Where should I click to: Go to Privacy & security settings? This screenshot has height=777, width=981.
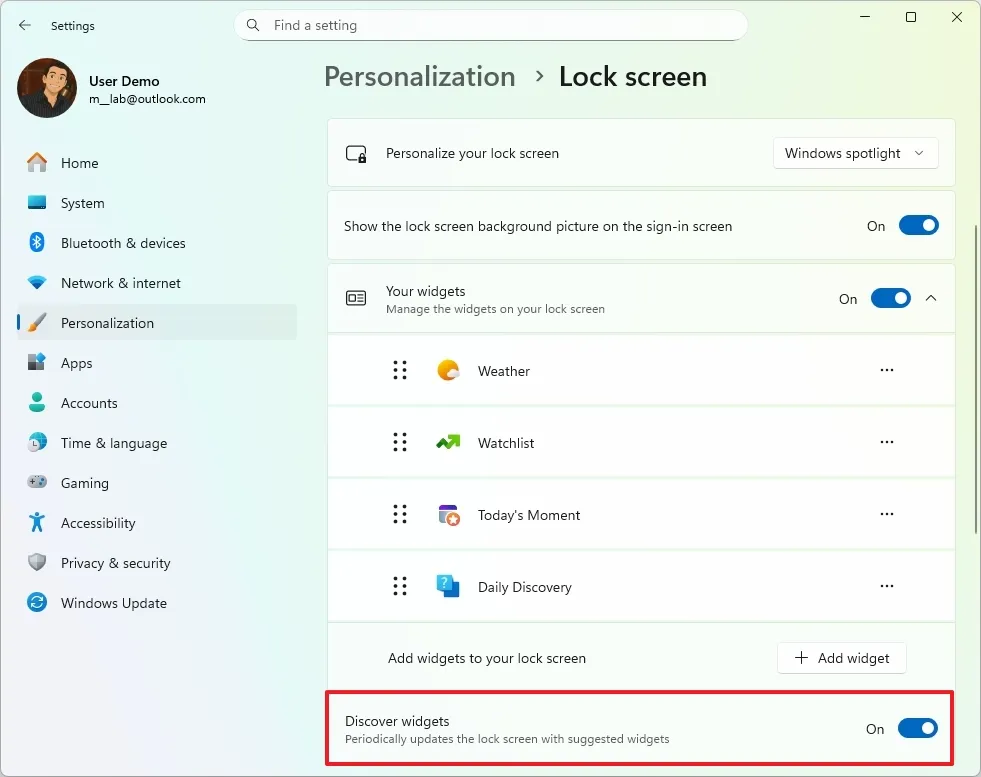click(x=115, y=563)
